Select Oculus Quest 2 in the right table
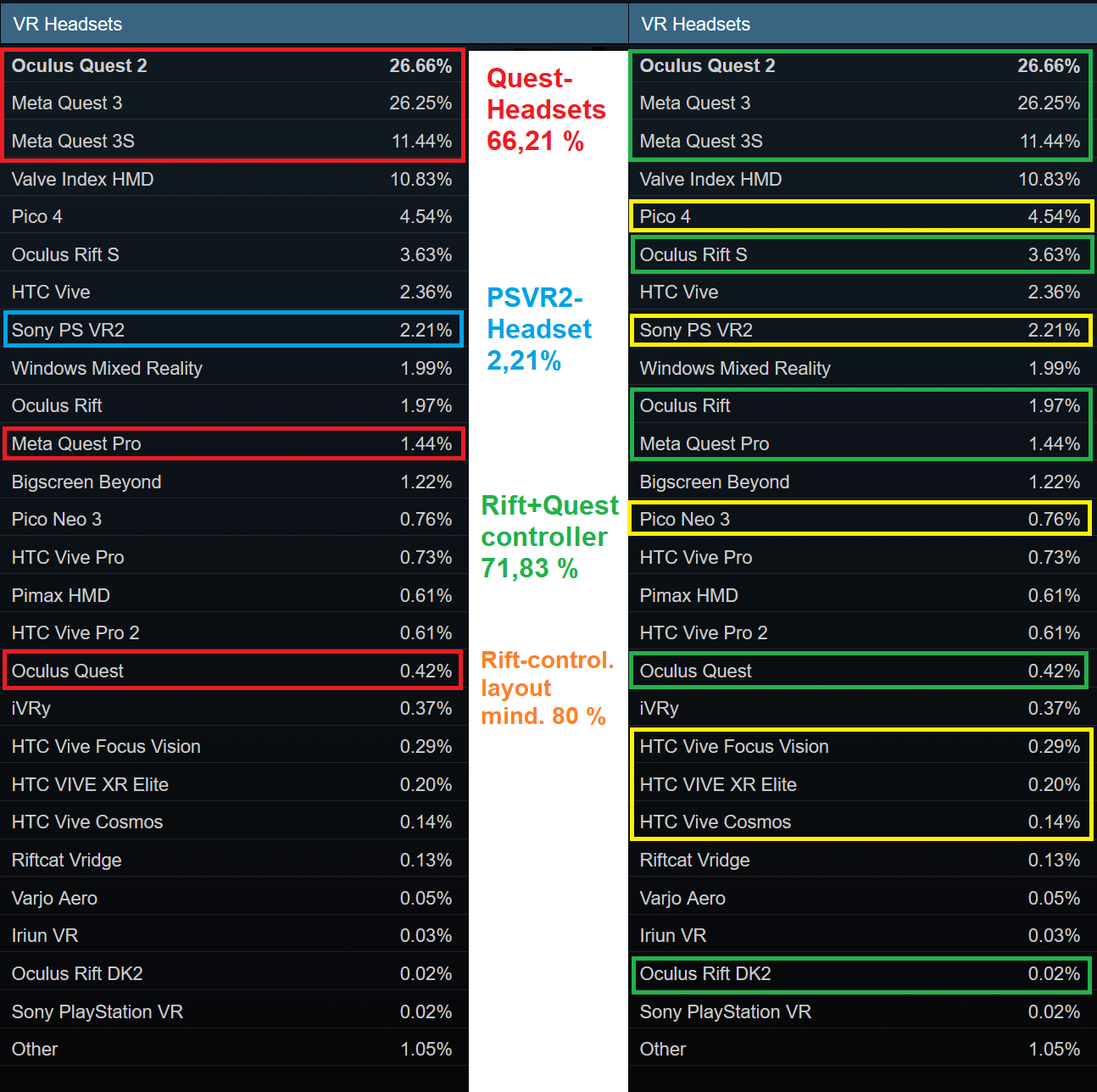This screenshot has height=1092, width=1097. 862,65
